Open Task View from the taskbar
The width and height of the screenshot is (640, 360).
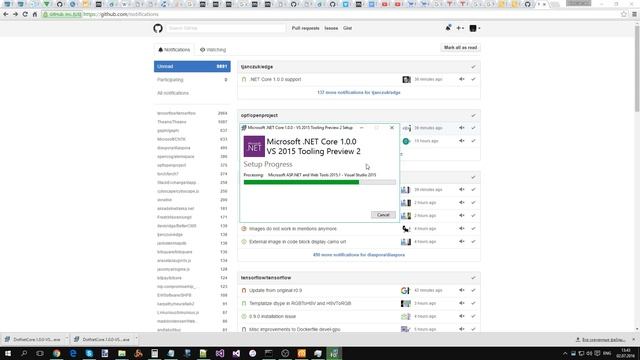click(x=40, y=353)
